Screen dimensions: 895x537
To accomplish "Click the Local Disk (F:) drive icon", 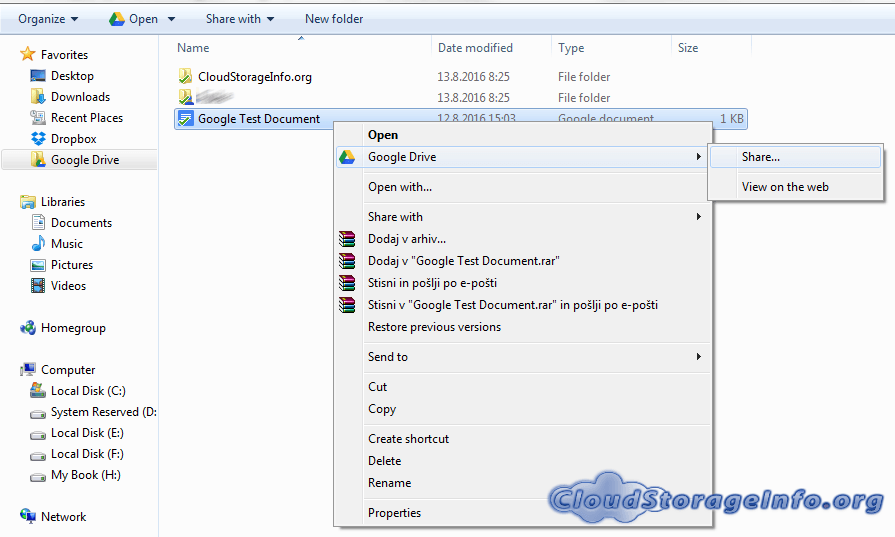I will click(38, 455).
